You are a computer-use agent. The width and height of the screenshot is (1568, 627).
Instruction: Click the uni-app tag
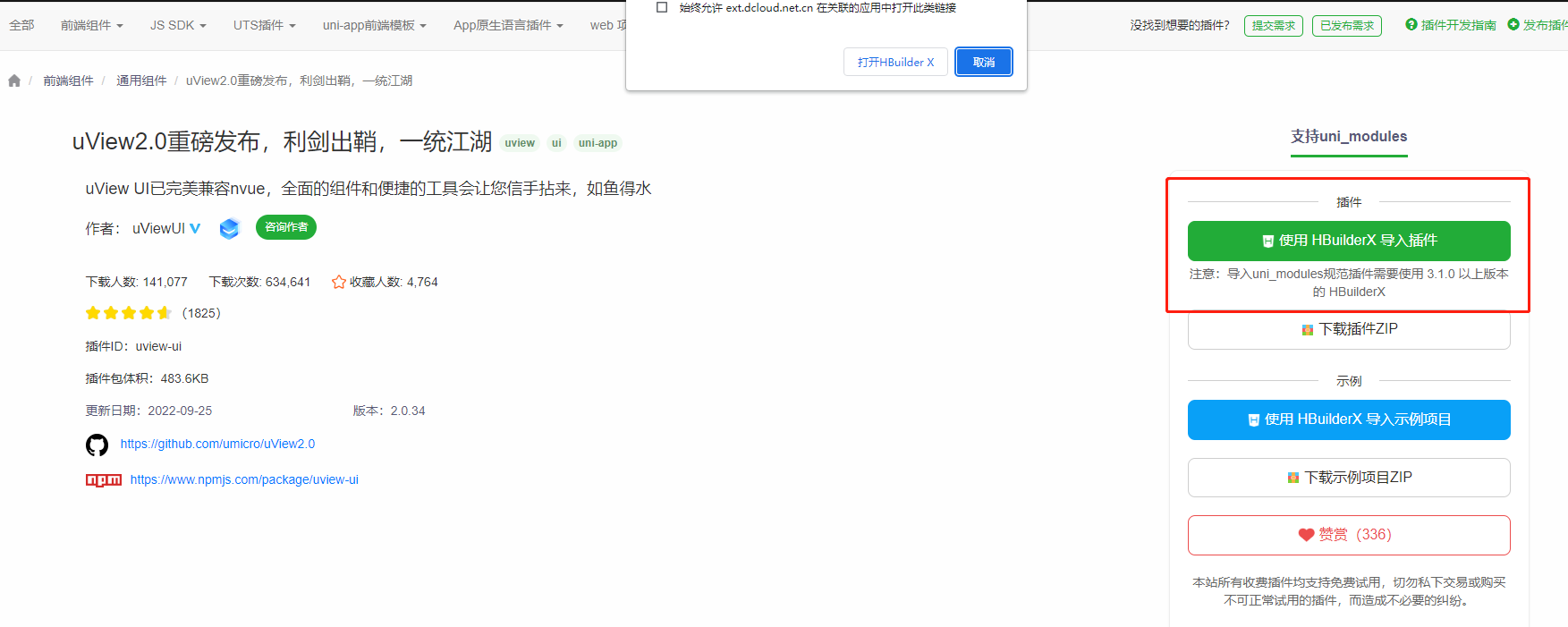598,143
